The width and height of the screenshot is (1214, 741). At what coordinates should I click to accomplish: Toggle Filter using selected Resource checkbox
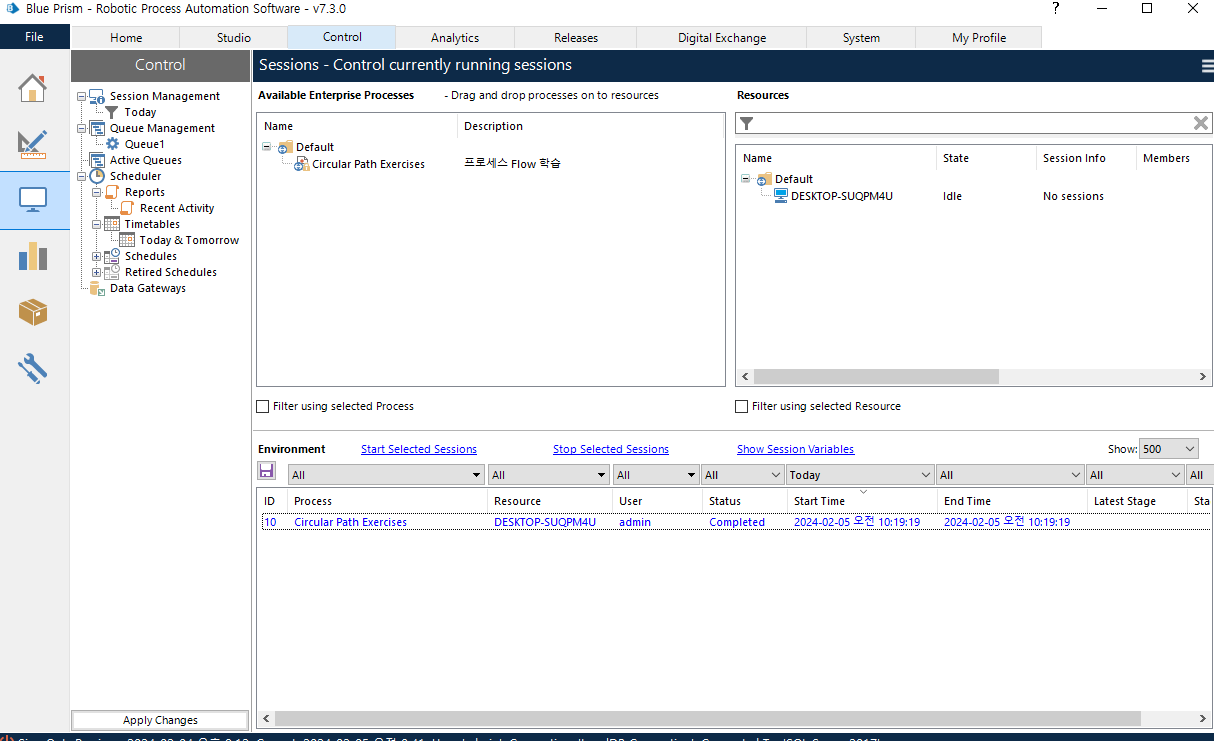pyautogui.click(x=741, y=406)
